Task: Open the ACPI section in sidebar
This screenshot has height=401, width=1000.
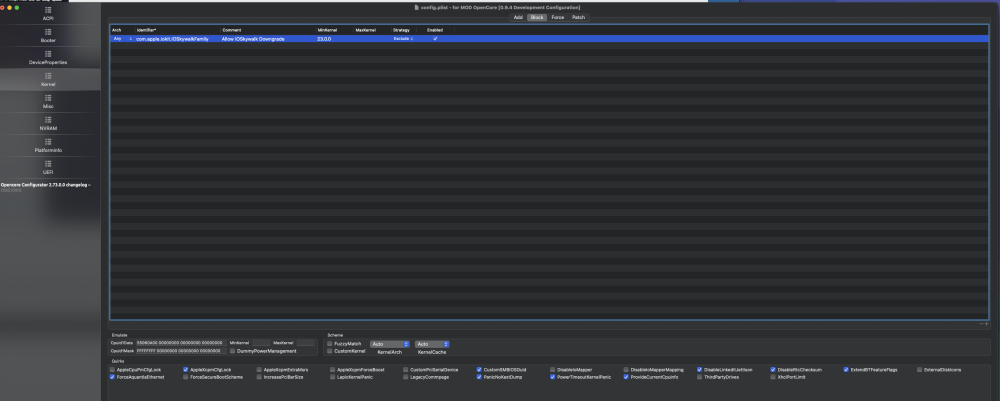Action: [x=48, y=13]
